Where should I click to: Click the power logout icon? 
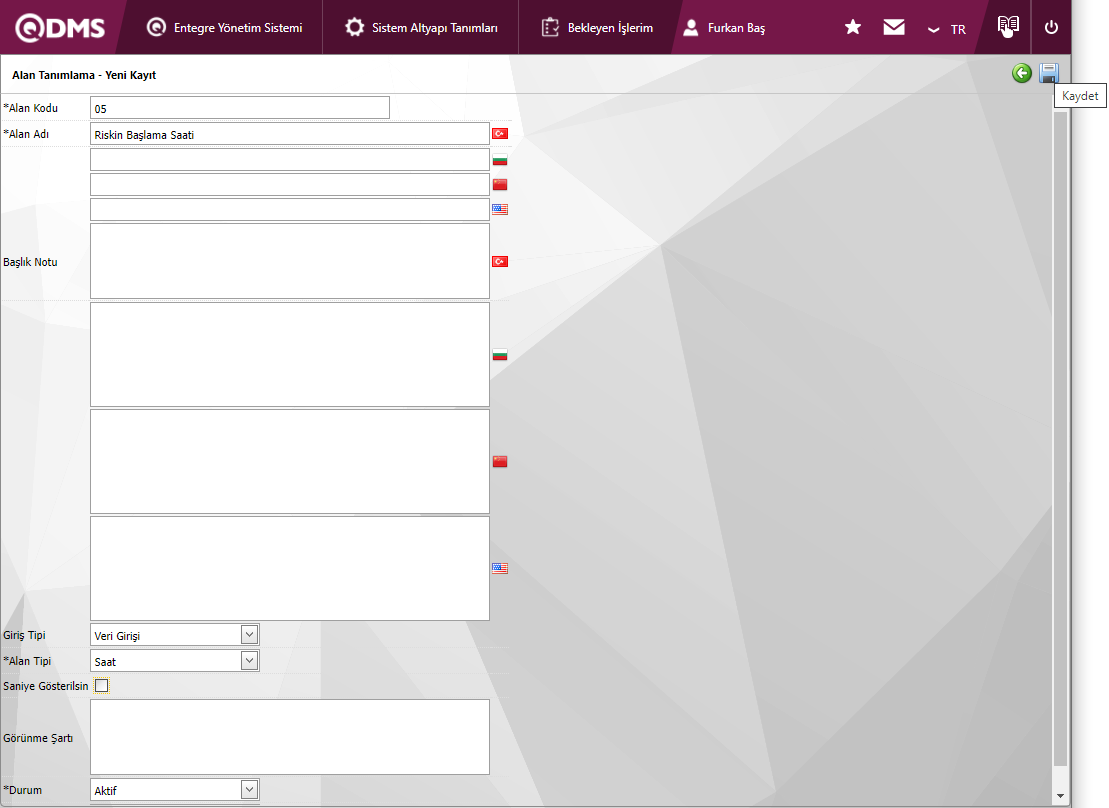tap(1051, 27)
